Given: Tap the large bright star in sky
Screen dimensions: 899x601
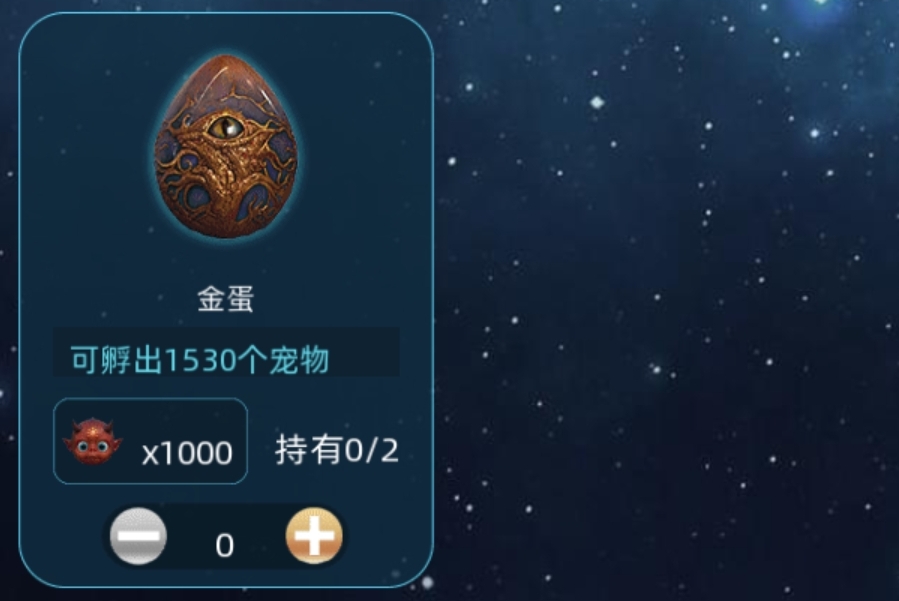Looking at the screenshot, I should click(597, 103).
